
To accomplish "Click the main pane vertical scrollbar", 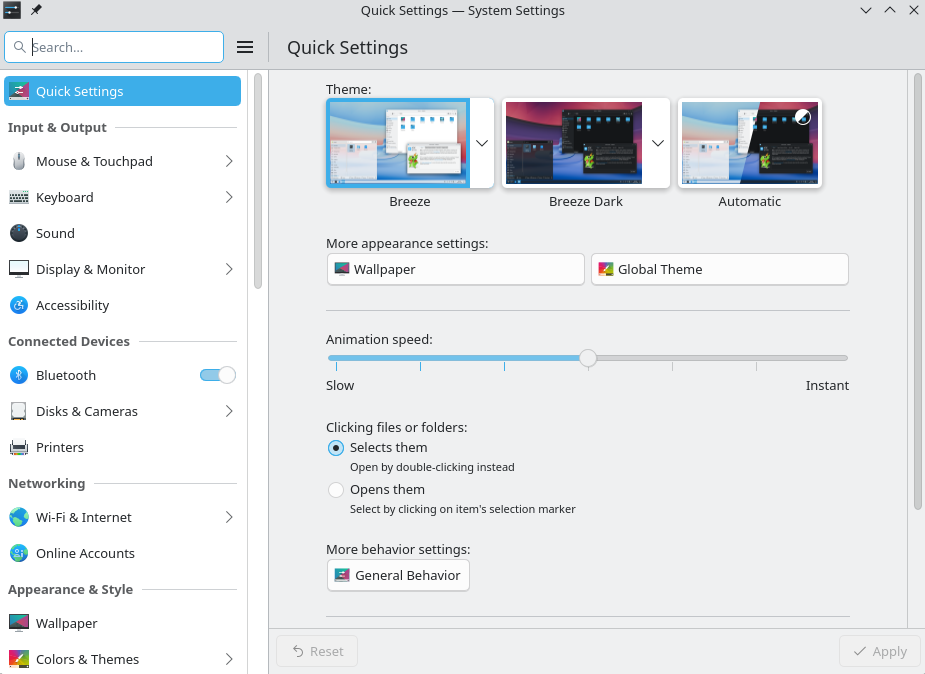I will [917, 291].
